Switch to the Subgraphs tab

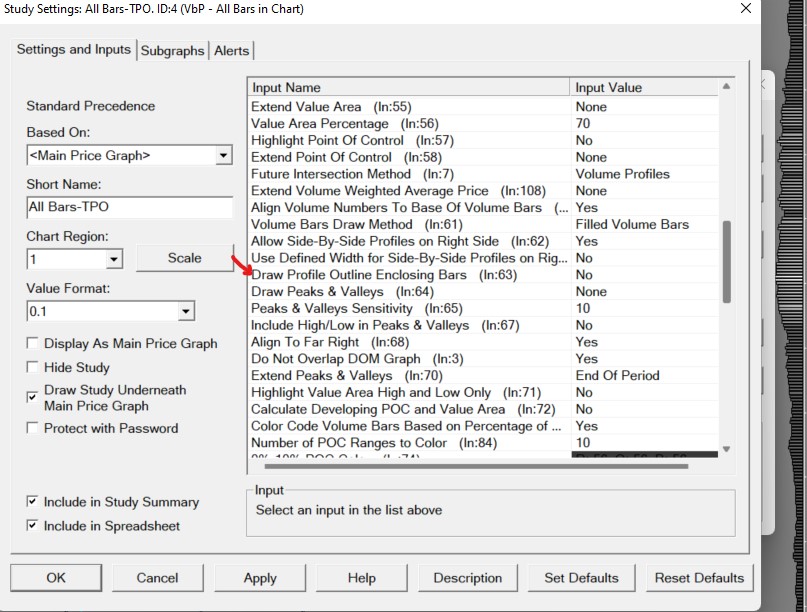(172, 50)
